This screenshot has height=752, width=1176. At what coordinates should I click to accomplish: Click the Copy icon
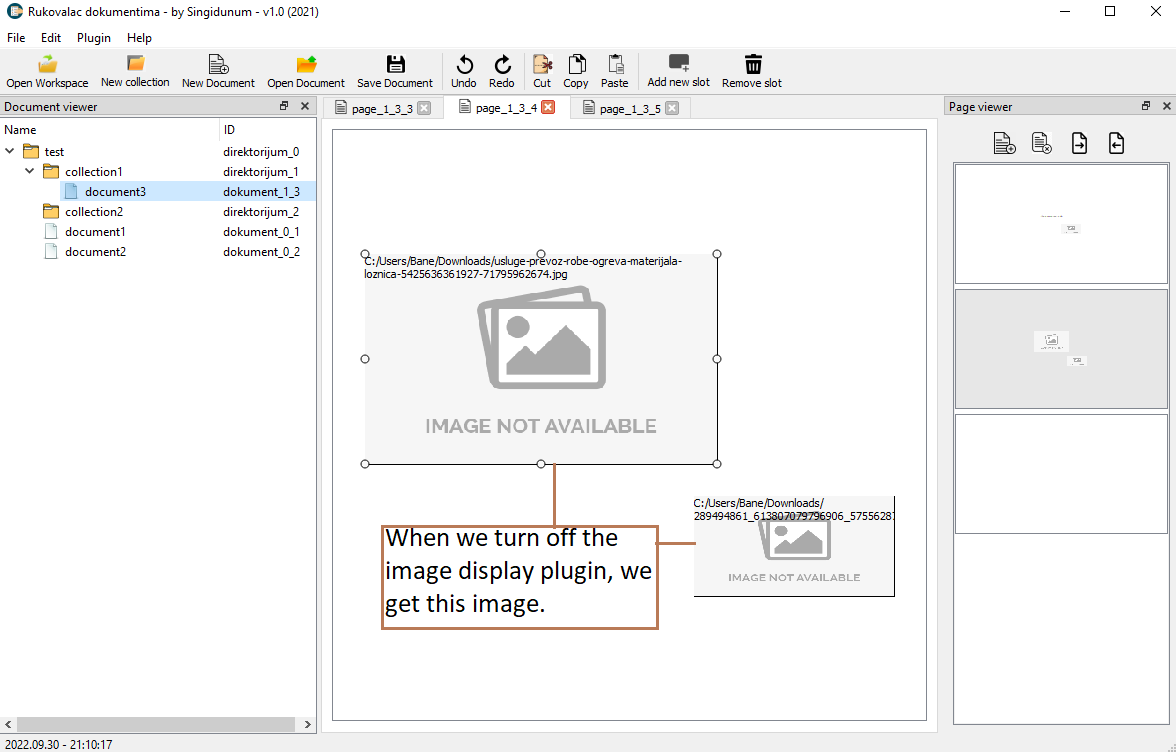point(576,63)
